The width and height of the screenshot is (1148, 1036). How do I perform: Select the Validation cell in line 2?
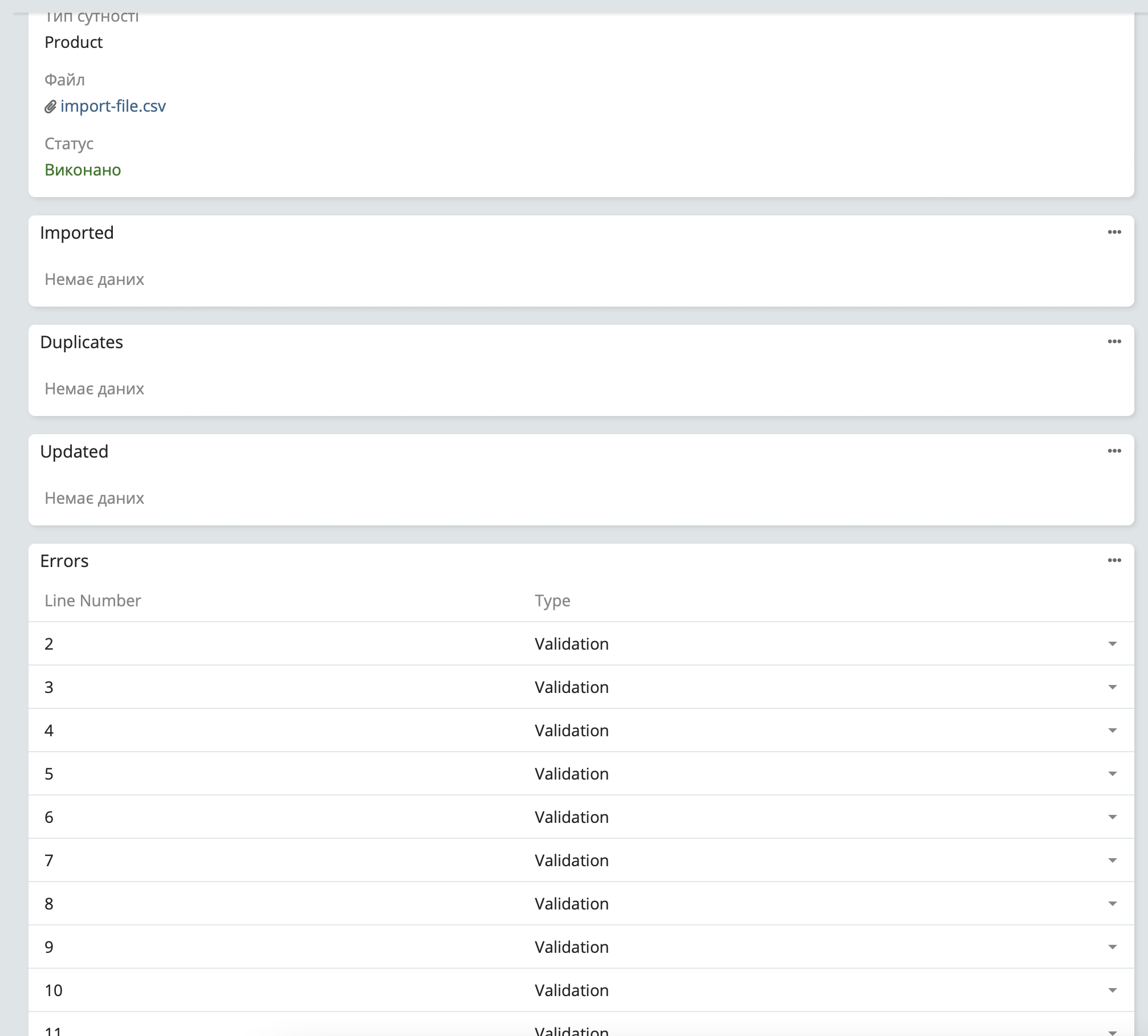(x=571, y=644)
